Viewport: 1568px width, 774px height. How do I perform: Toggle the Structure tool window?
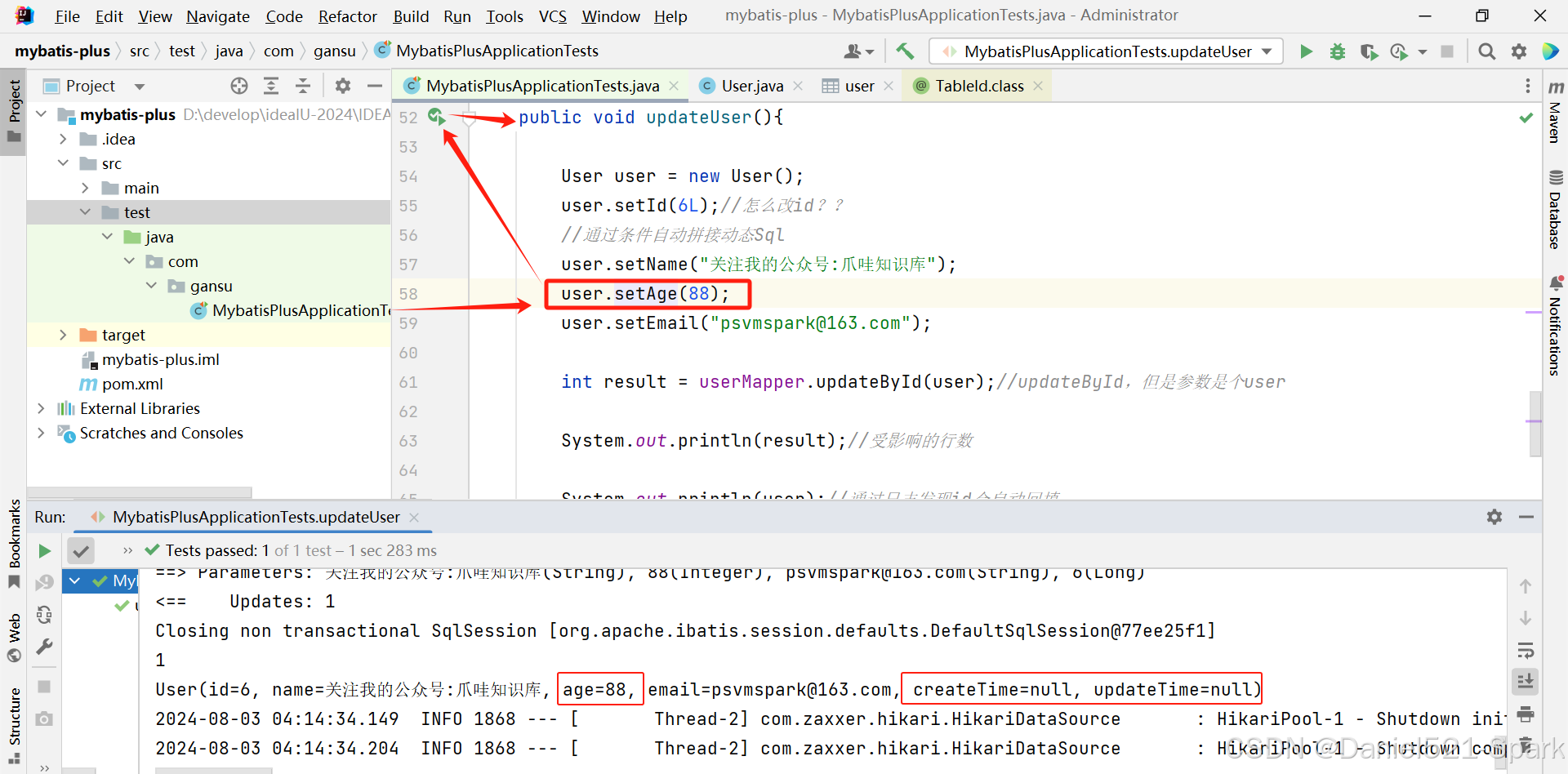14,726
